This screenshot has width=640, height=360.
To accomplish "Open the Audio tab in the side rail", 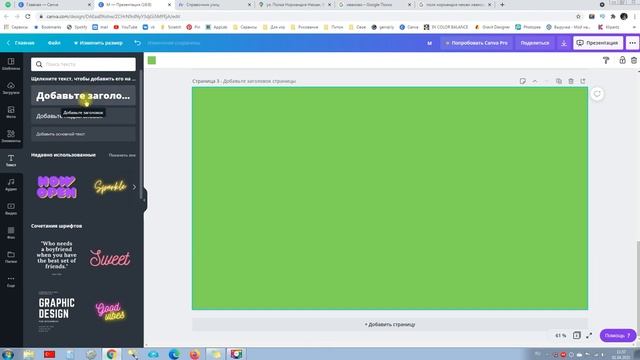I will (x=11, y=184).
